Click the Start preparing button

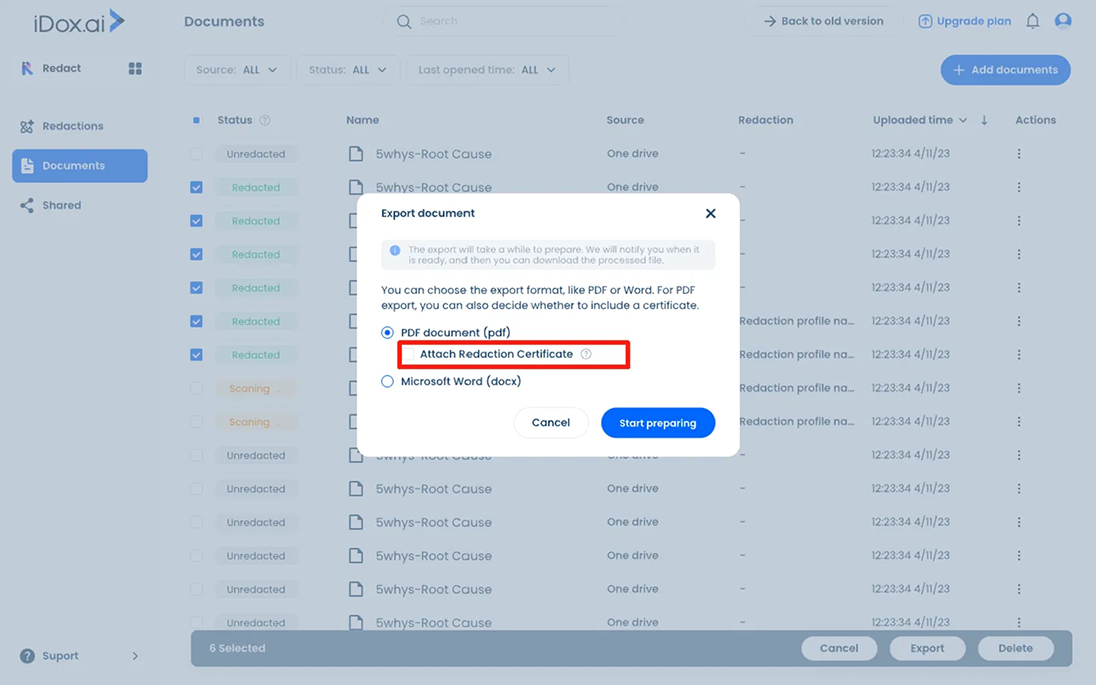pyautogui.click(x=657, y=423)
